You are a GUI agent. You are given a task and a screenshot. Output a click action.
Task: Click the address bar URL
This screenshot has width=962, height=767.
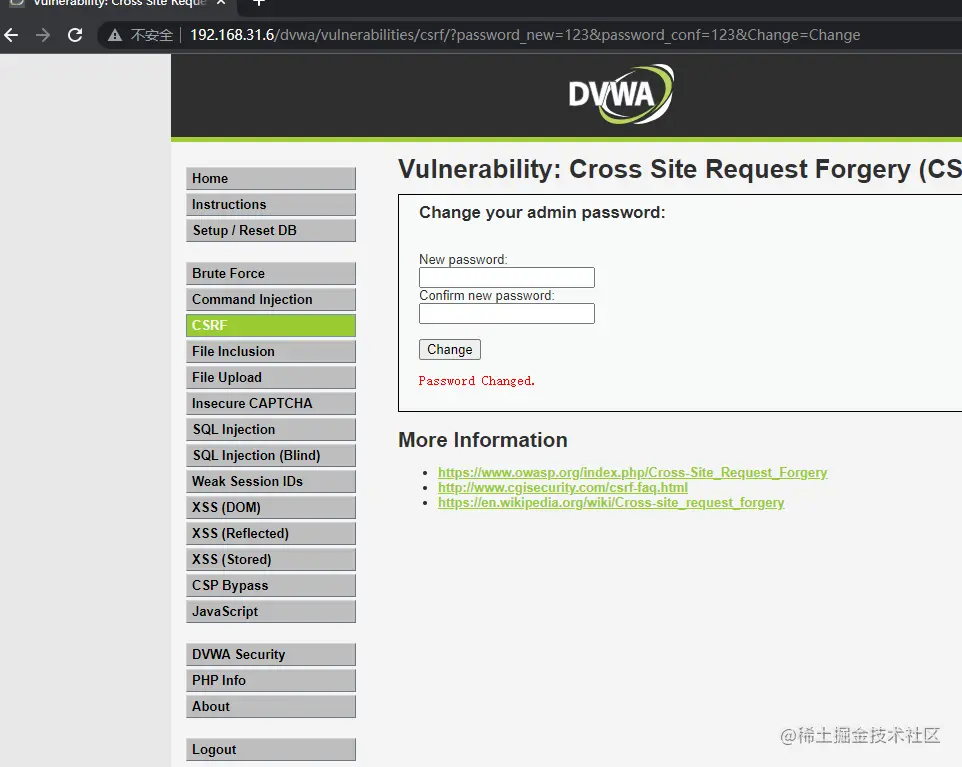pos(525,35)
